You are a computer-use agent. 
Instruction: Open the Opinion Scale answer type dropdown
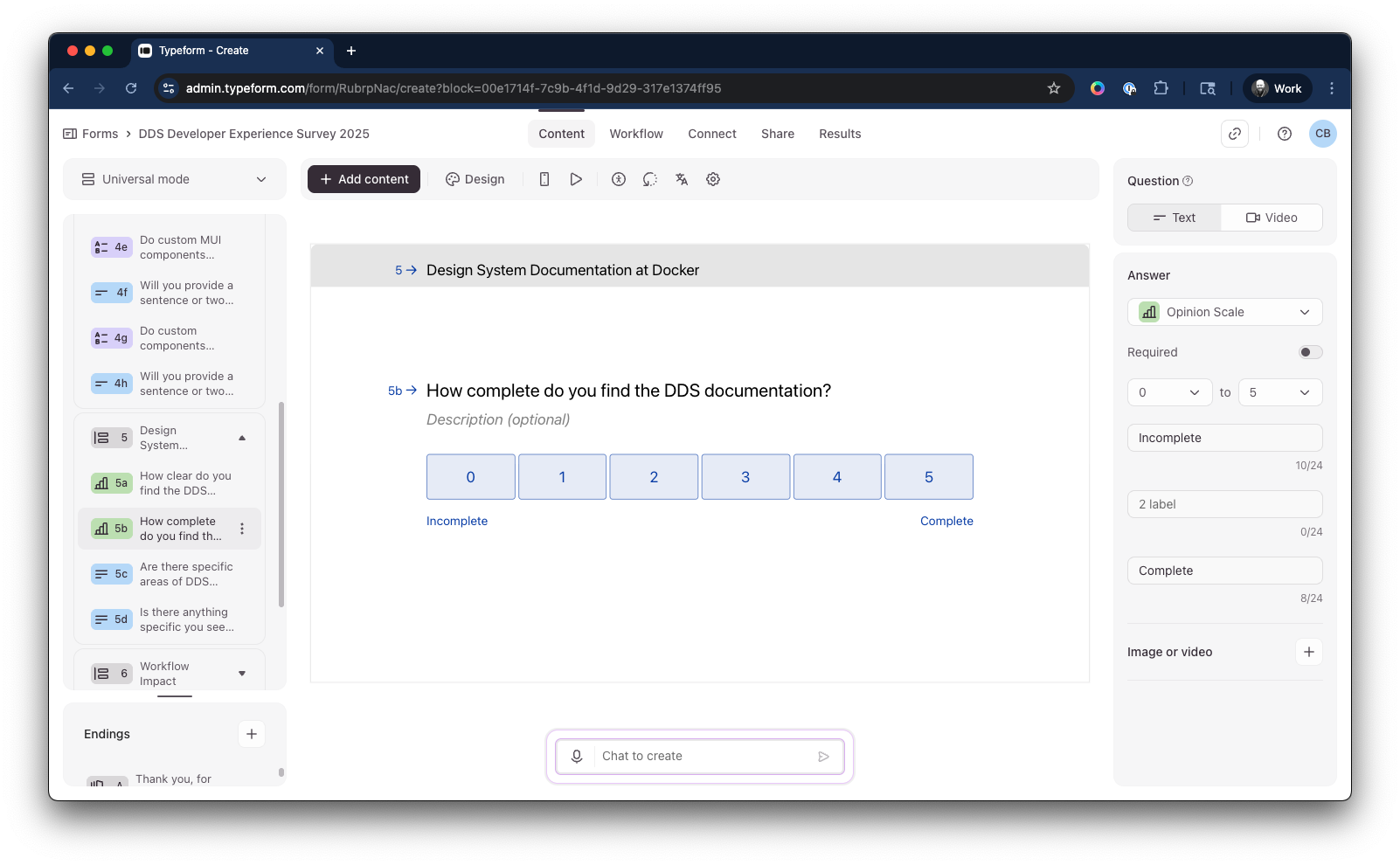click(1225, 312)
